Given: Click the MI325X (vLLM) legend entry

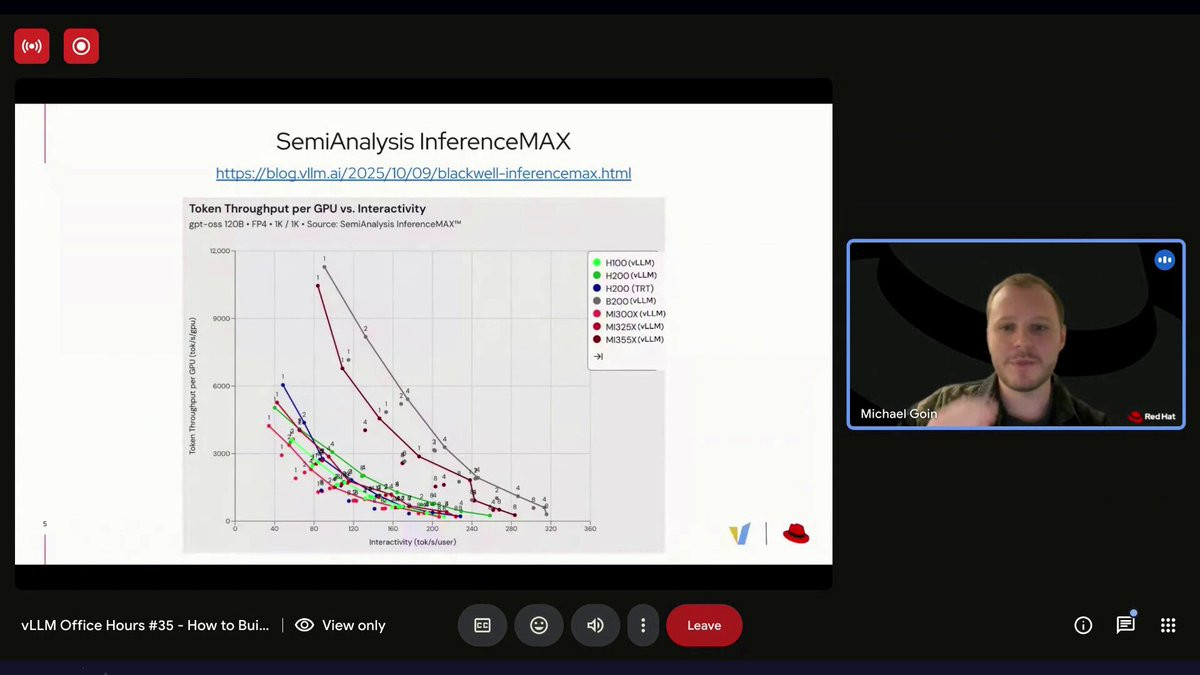Looking at the screenshot, I should coord(629,327).
